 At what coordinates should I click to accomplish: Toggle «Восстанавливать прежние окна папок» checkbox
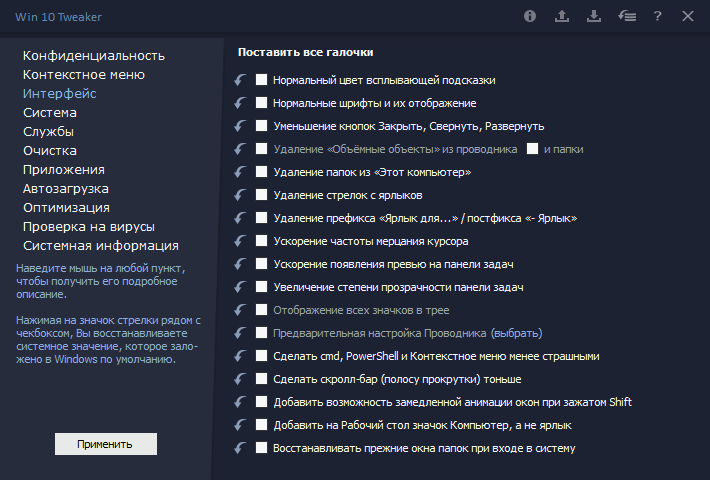262,448
